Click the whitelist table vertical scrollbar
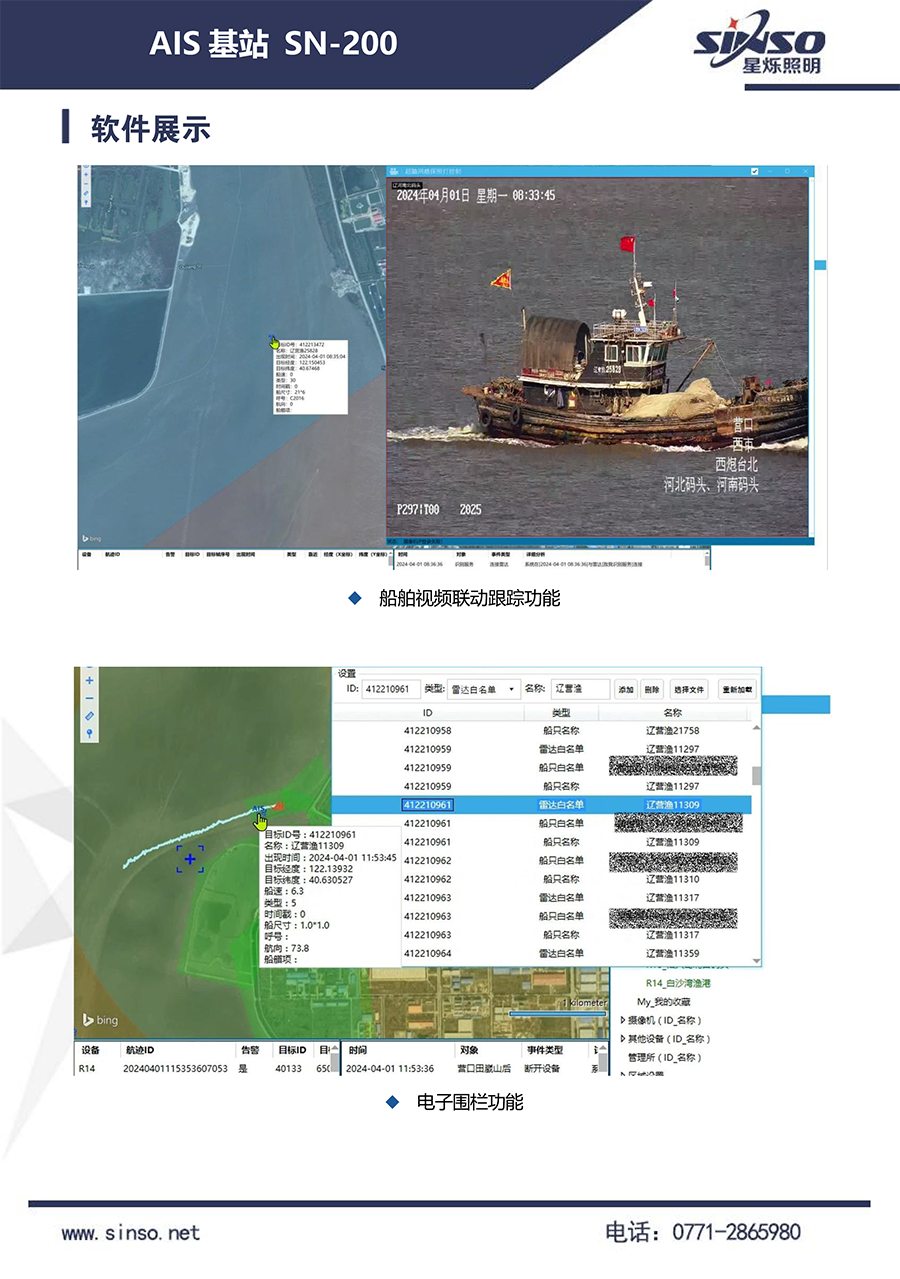Image resolution: width=900 pixels, height=1279 pixels. (756, 776)
